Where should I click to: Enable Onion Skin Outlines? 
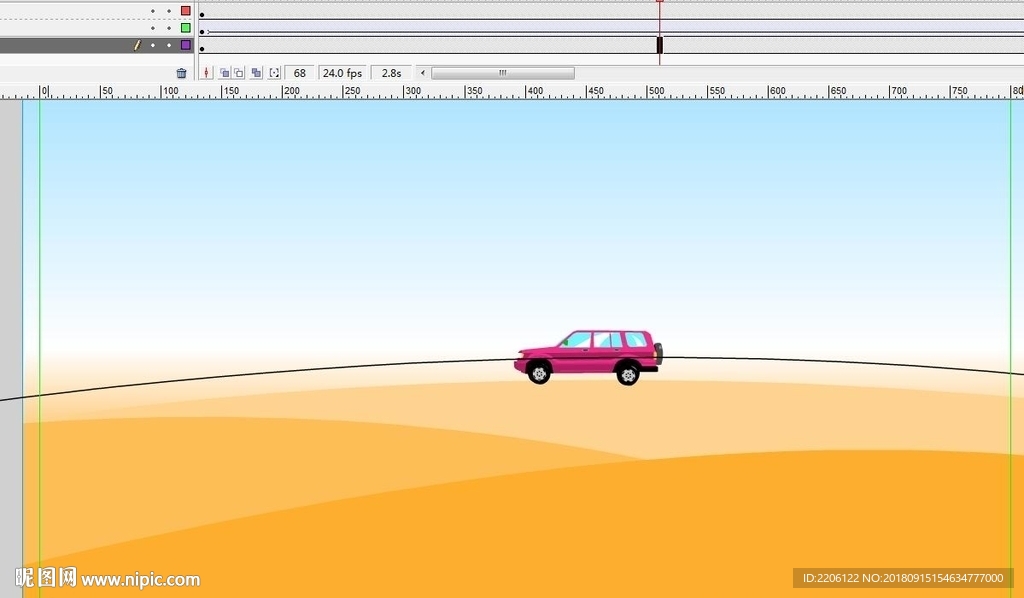tap(239, 73)
